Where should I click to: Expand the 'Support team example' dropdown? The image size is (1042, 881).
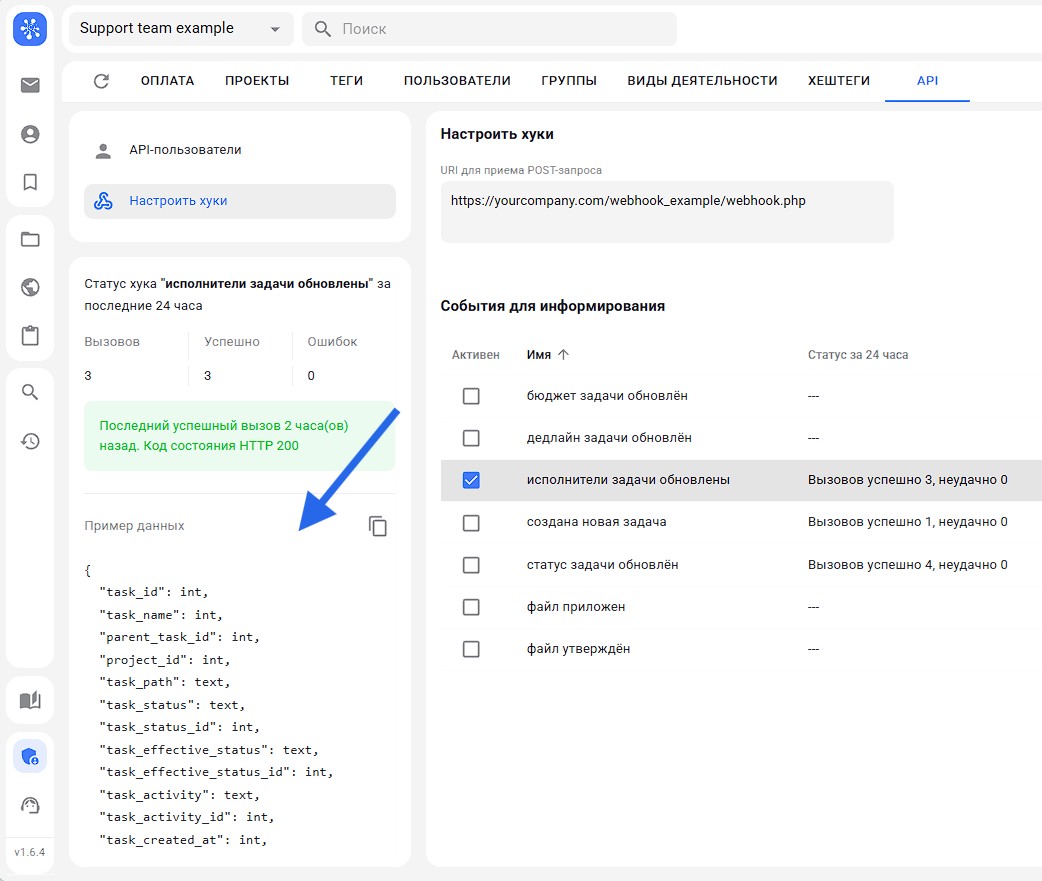click(x=275, y=29)
